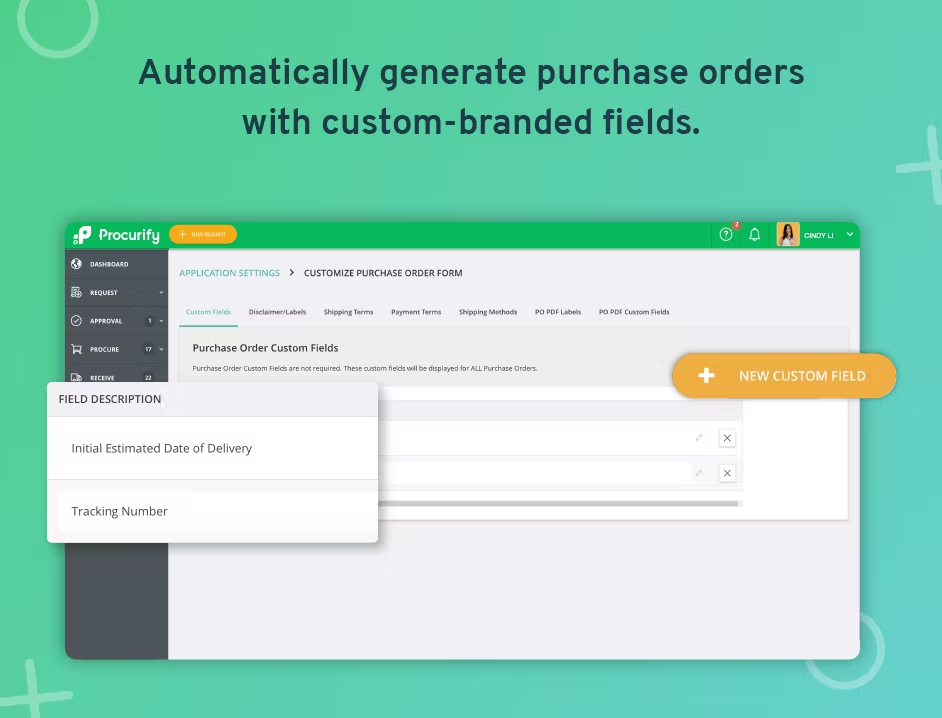The image size is (942, 718).
Task: Open the Request sidebar icon
Action: pyautogui.click(x=76, y=292)
